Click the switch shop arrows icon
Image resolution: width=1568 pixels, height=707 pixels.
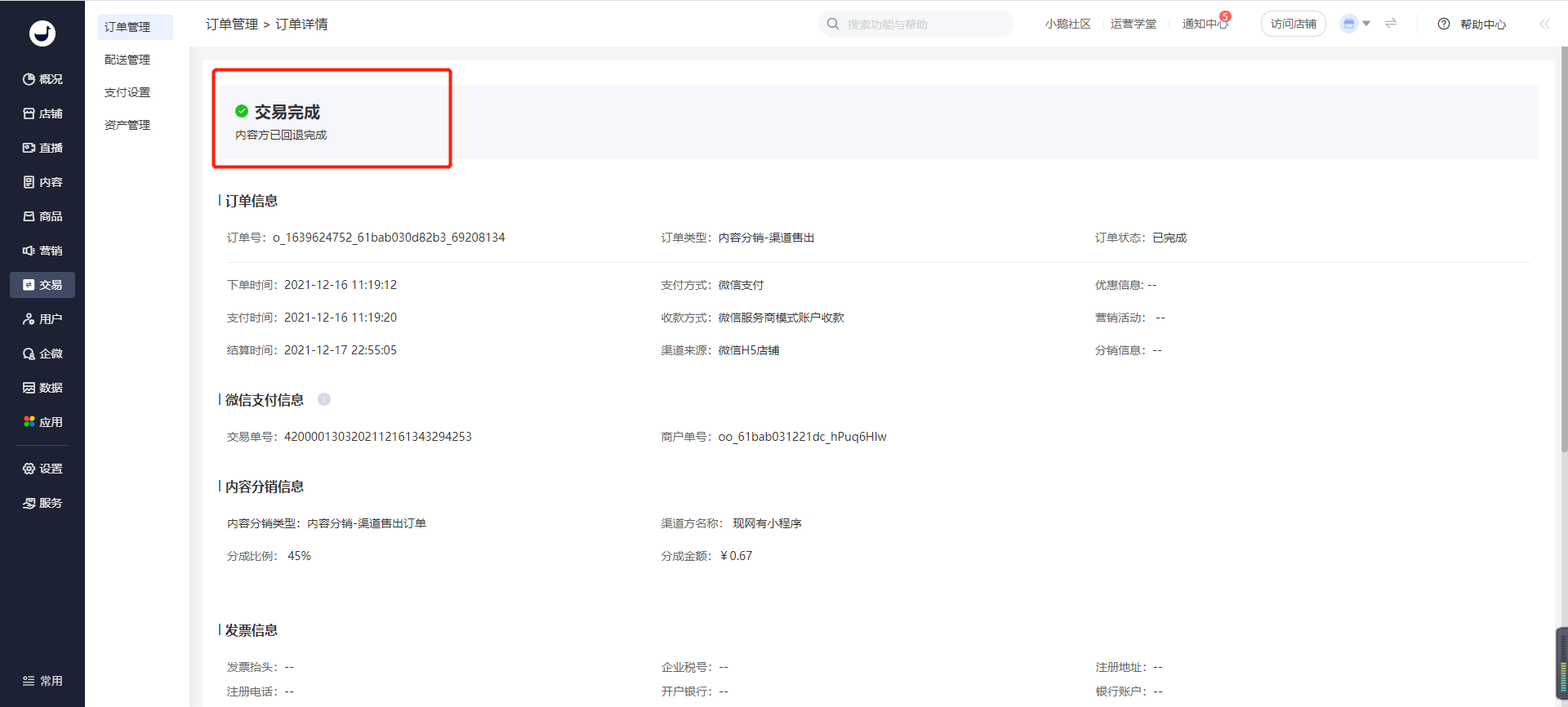coord(1391,24)
